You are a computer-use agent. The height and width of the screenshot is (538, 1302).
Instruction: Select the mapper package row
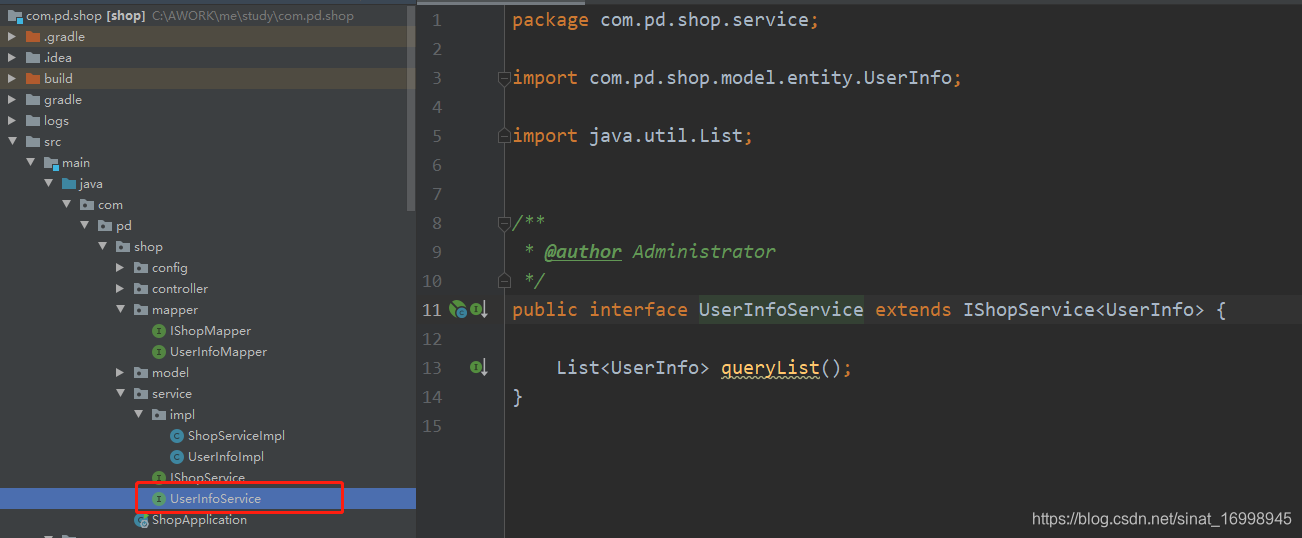tap(208, 310)
